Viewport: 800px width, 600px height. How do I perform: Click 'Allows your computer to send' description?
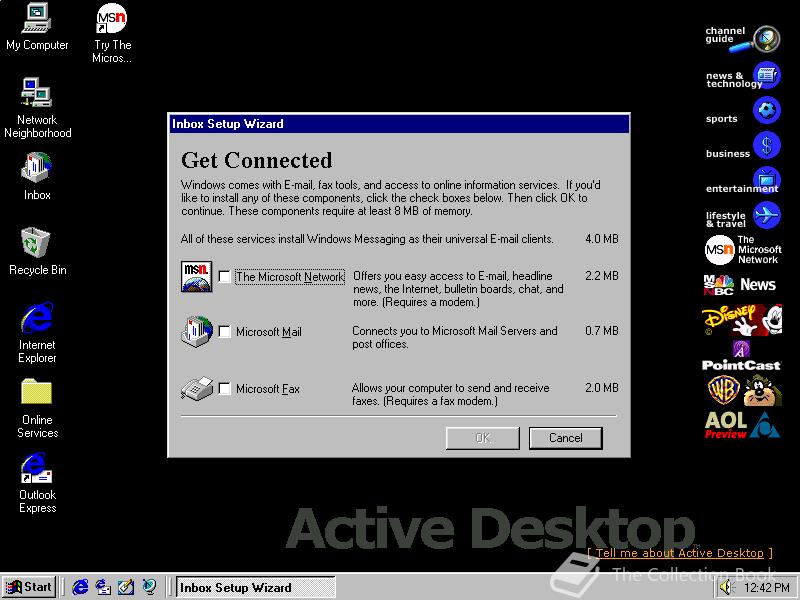pyautogui.click(x=451, y=394)
